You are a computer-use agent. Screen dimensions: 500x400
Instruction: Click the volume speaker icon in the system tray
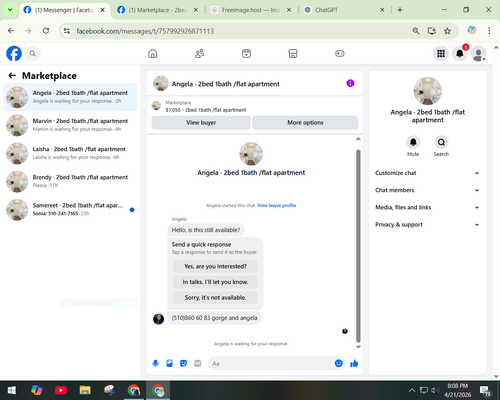point(435,390)
